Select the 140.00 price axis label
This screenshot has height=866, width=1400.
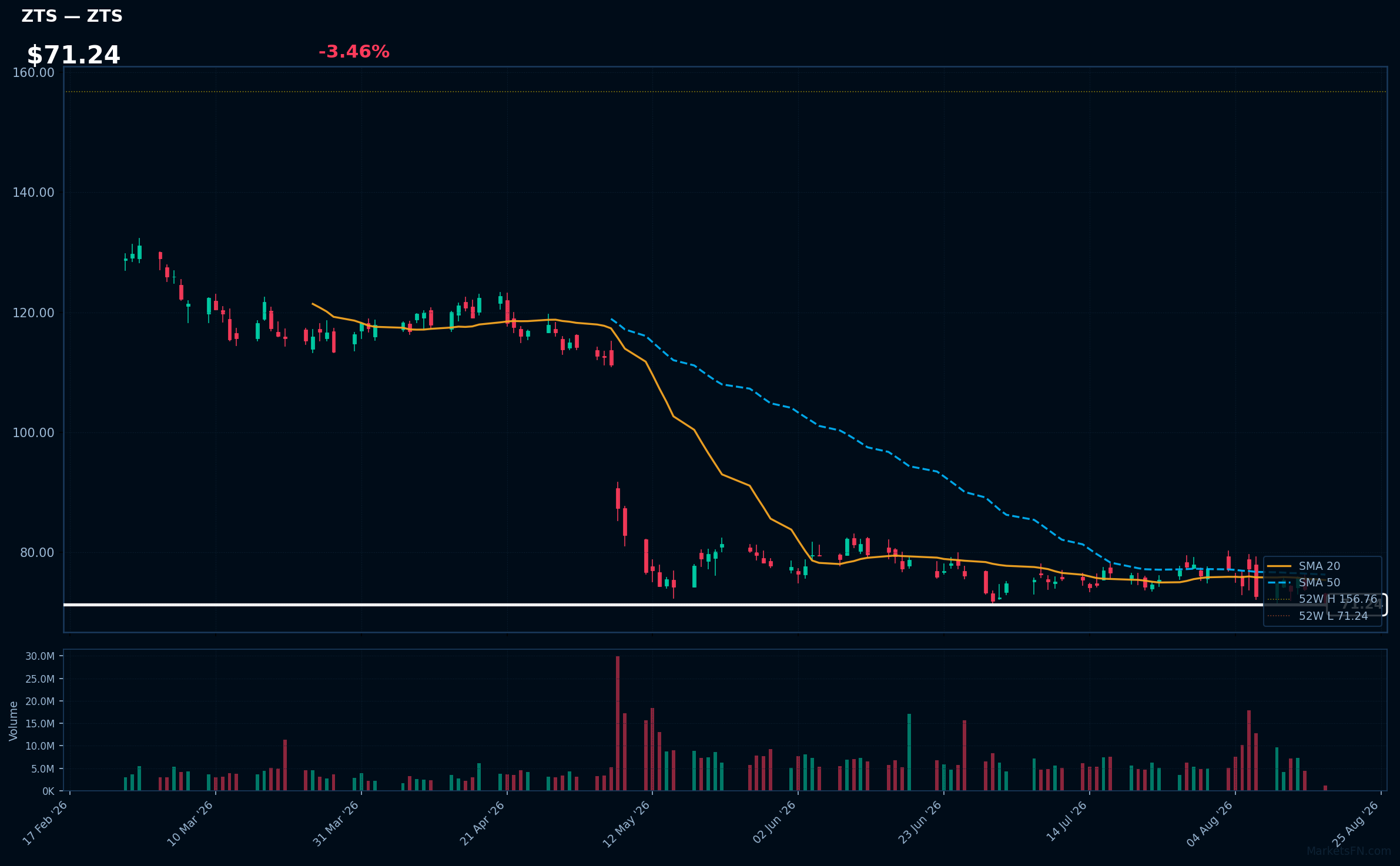(x=34, y=193)
